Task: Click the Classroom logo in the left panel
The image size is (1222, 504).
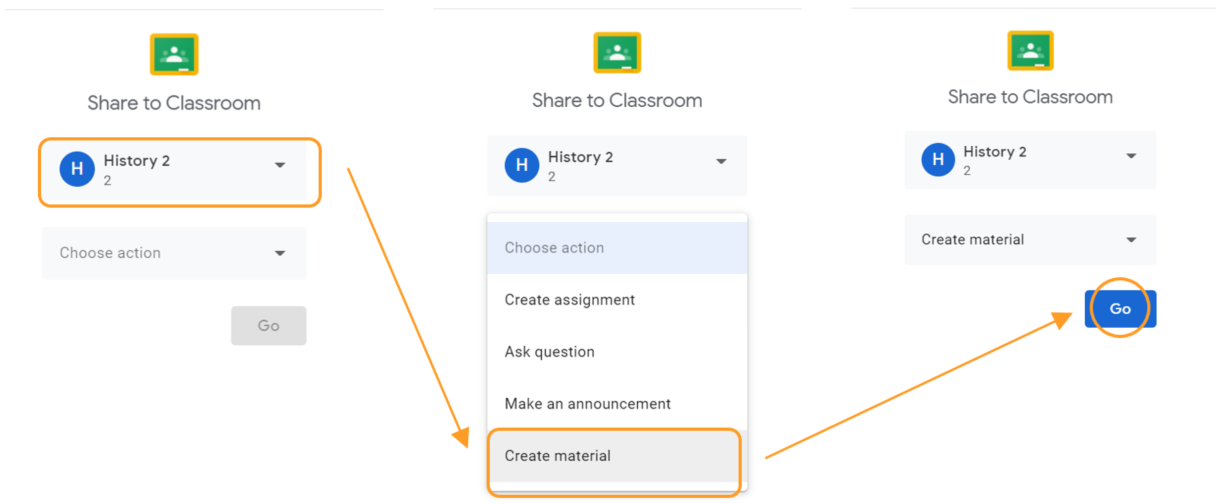Action: click(174, 55)
